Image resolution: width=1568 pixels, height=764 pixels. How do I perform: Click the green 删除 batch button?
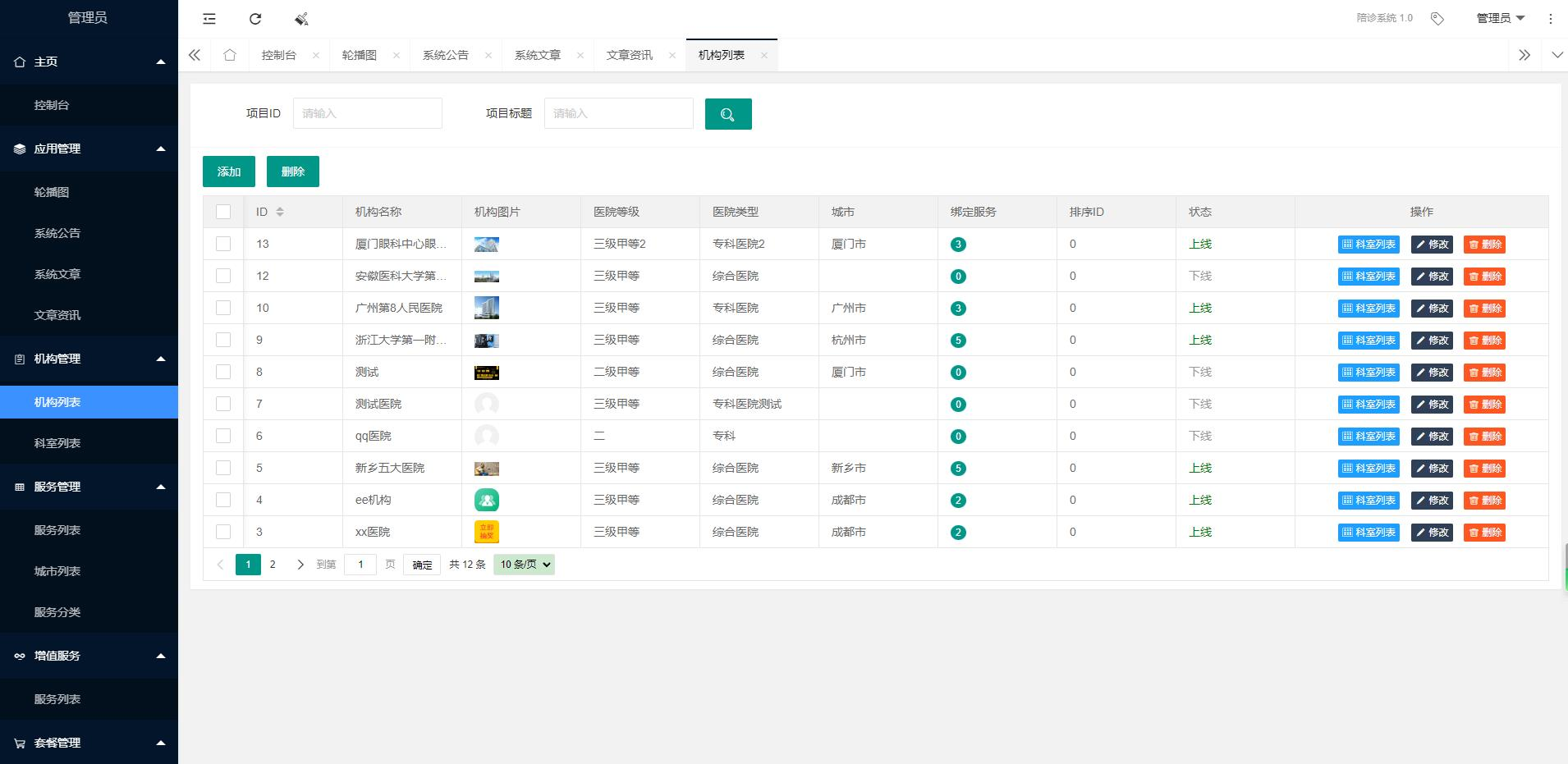pyautogui.click(x=293, y=172)
